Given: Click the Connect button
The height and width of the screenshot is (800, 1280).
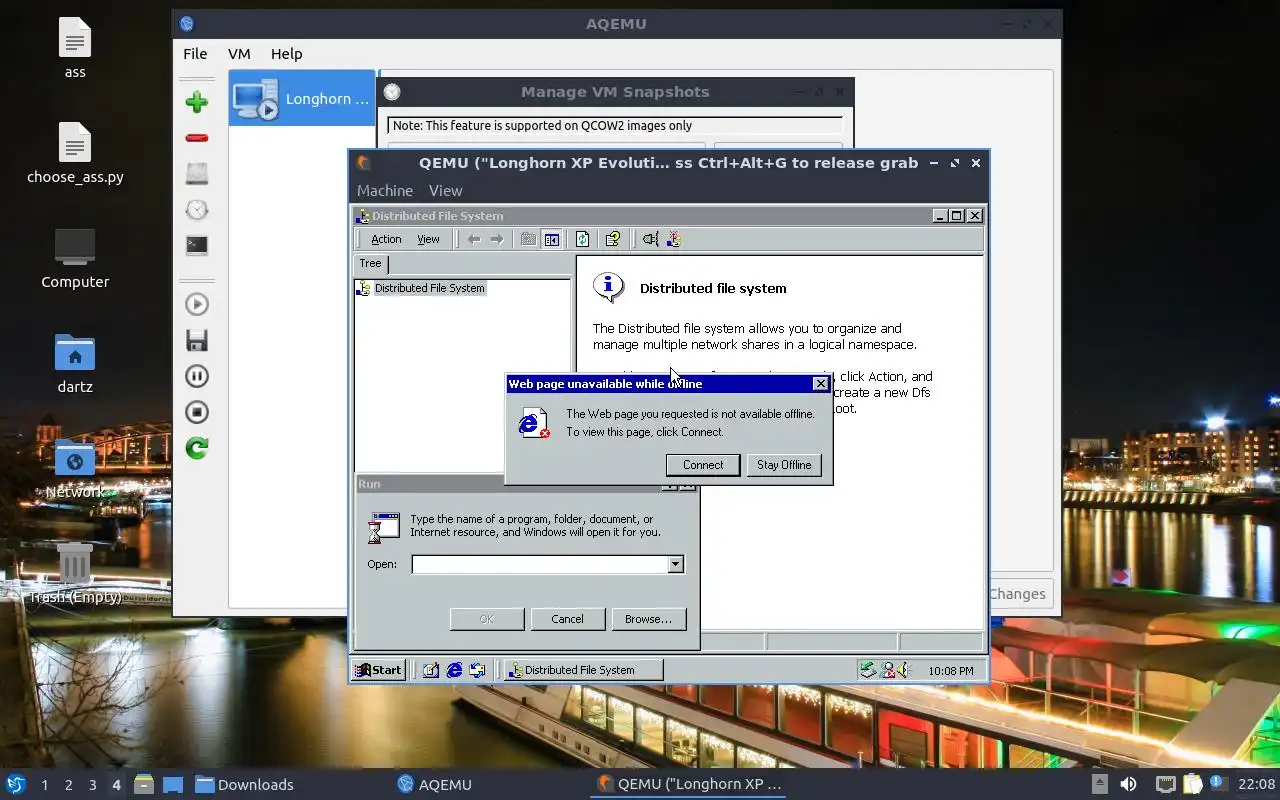Looking at the screenshot, I should (703, 465).
